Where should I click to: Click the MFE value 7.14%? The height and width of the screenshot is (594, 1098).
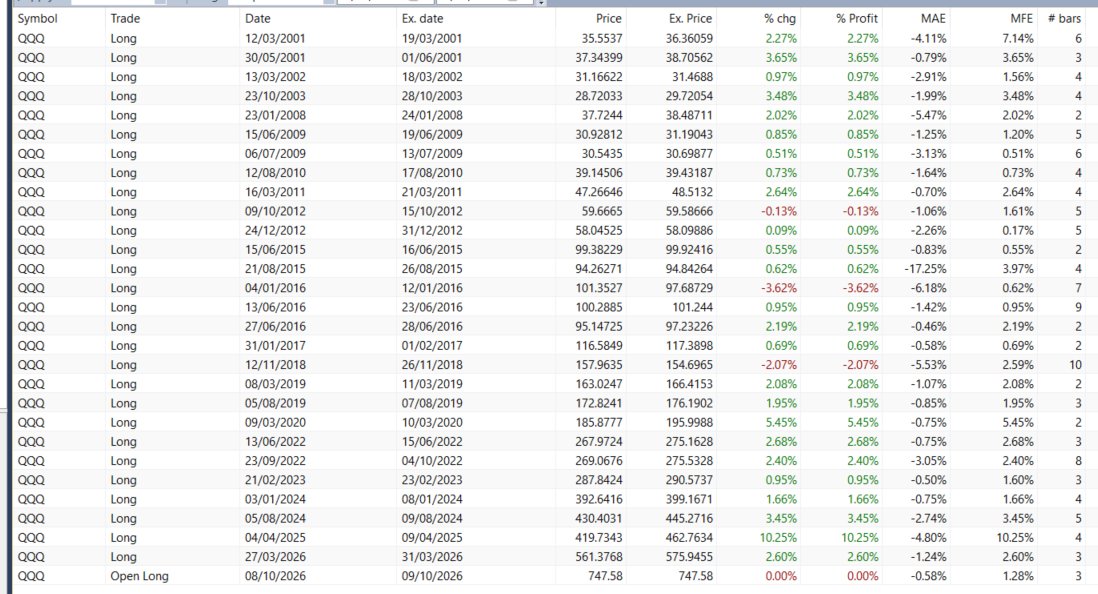coord(1018,39)
